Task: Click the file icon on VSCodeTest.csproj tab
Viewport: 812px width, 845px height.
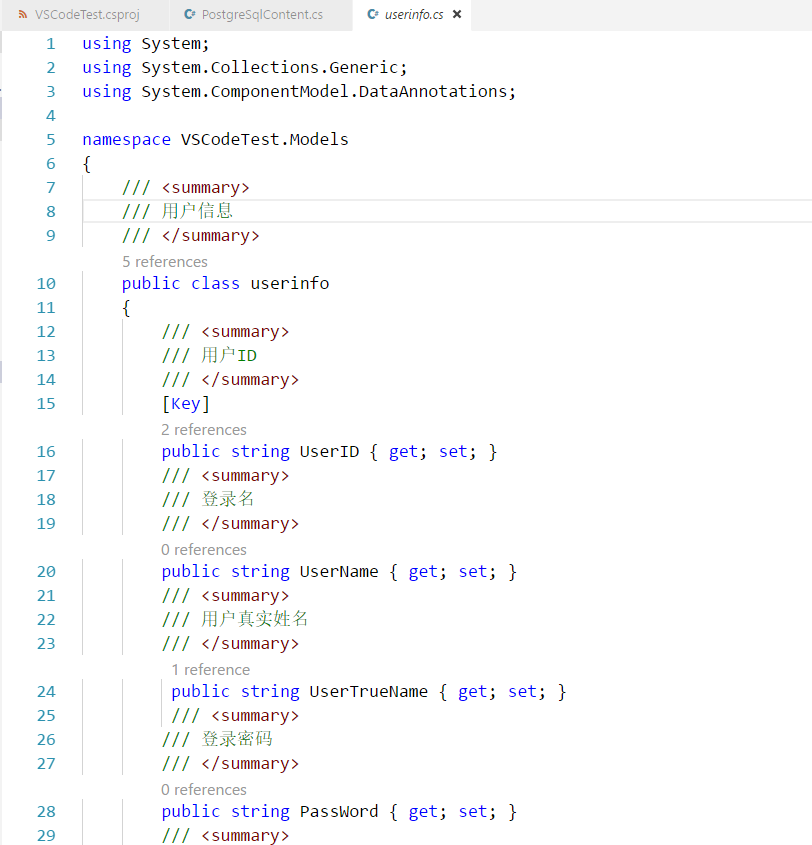Action: click(x=22, y=15)
